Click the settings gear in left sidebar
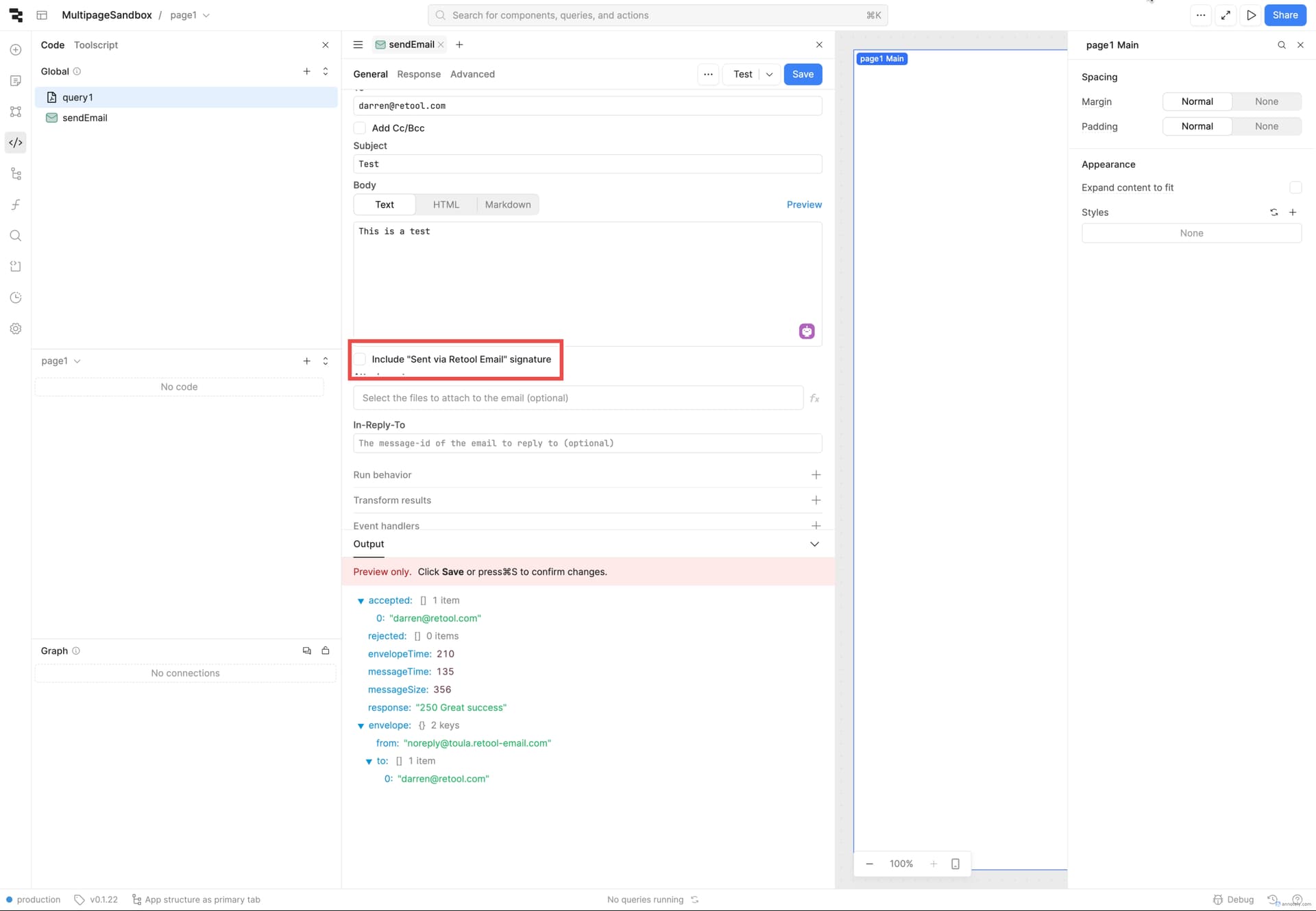Viewport: 1316px width, 911px height. pos(16,329)
